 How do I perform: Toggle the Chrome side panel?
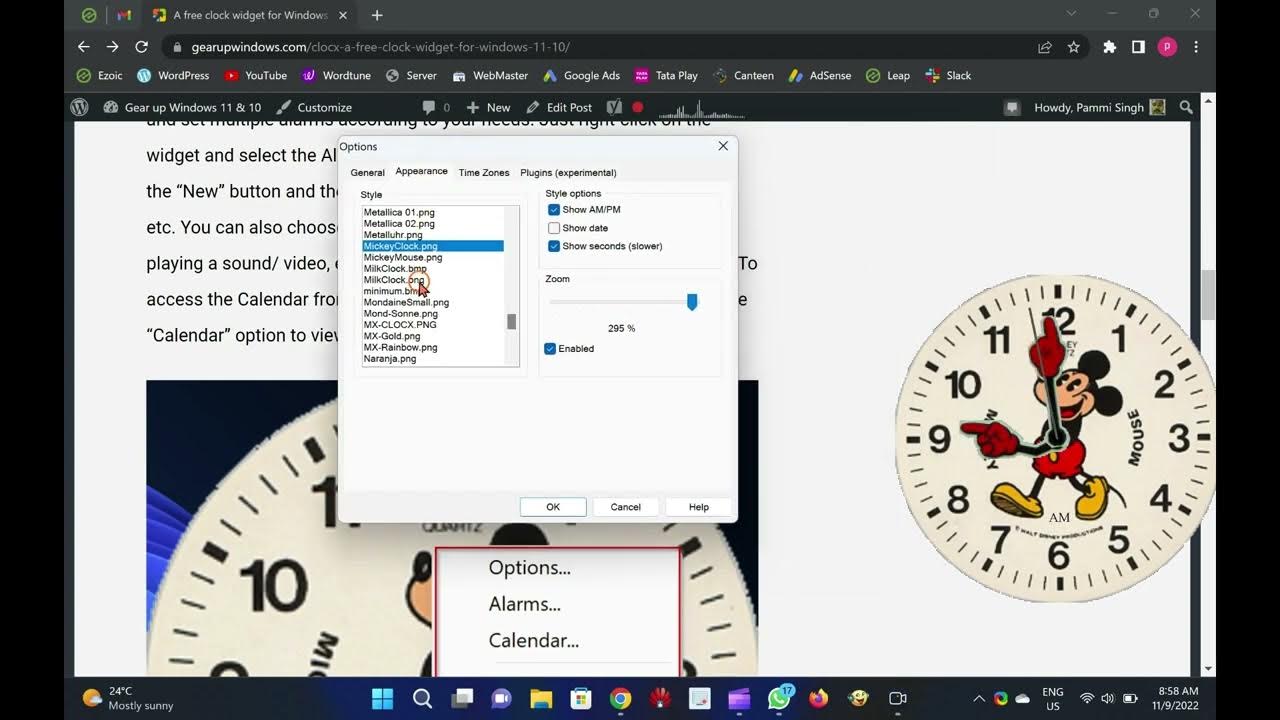[1138, 47]
